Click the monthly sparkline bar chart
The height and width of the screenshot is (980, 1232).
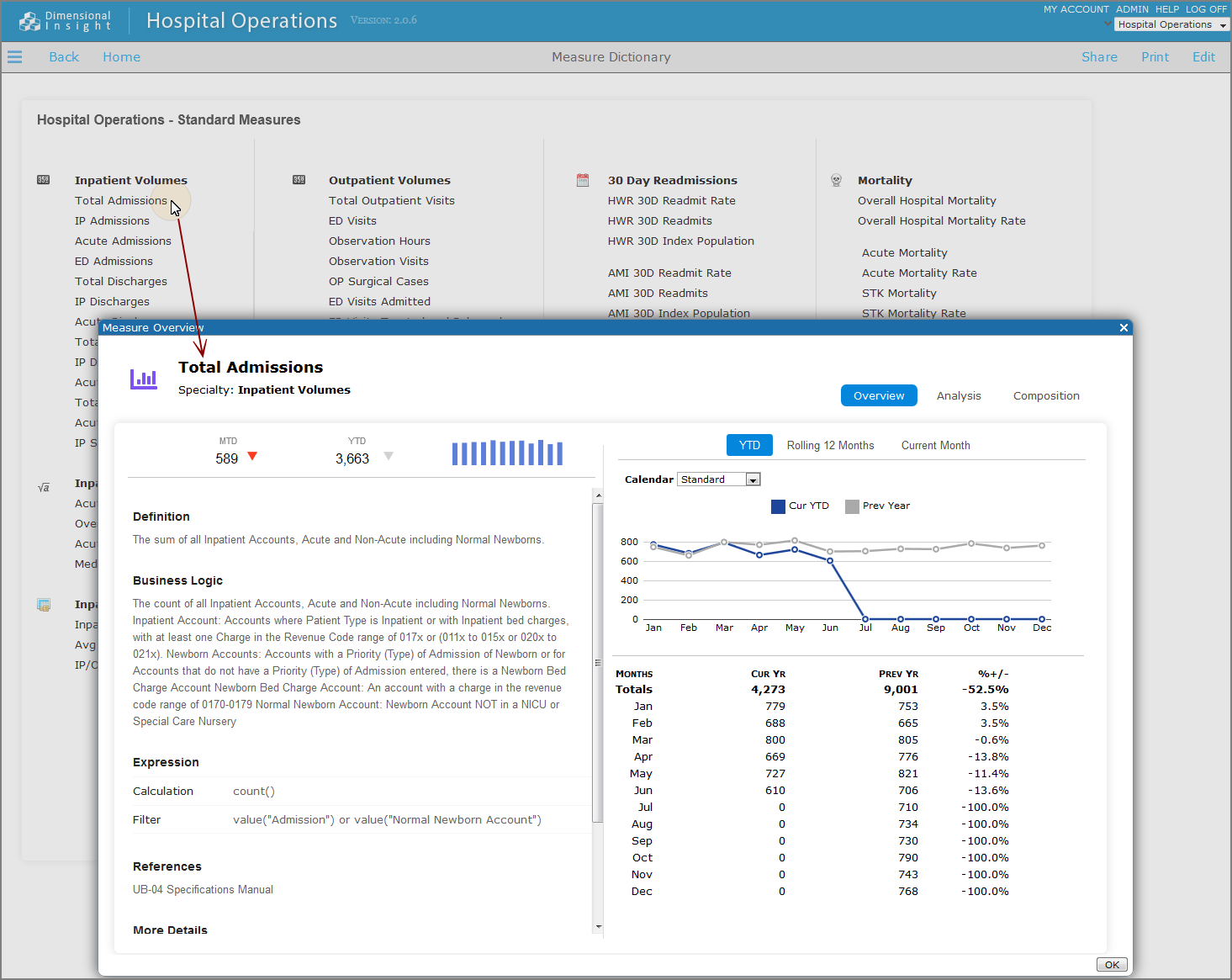pyautogui.click(x=507, y=453)
